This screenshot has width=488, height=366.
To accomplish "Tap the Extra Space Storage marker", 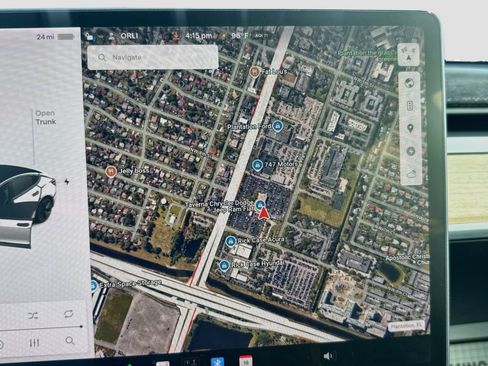I will pos(93,285).
